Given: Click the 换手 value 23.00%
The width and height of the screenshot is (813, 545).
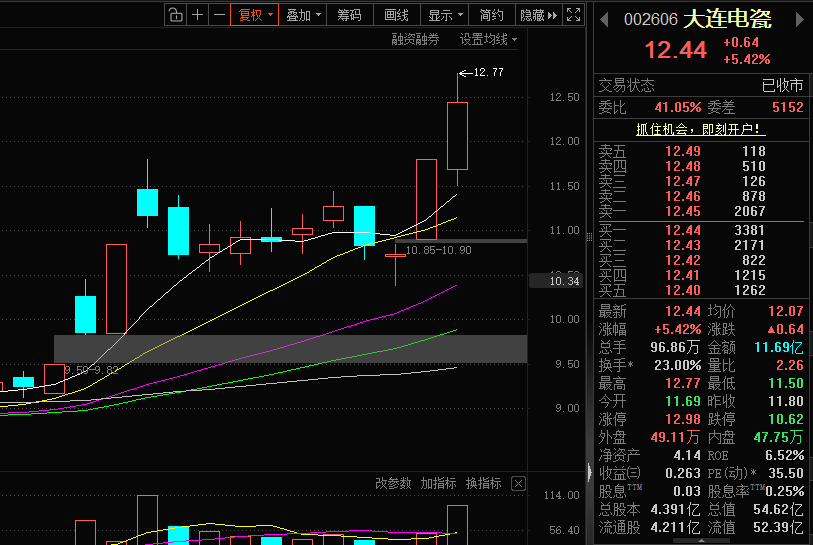Looking at the screenshot, I should coord(677,365).
